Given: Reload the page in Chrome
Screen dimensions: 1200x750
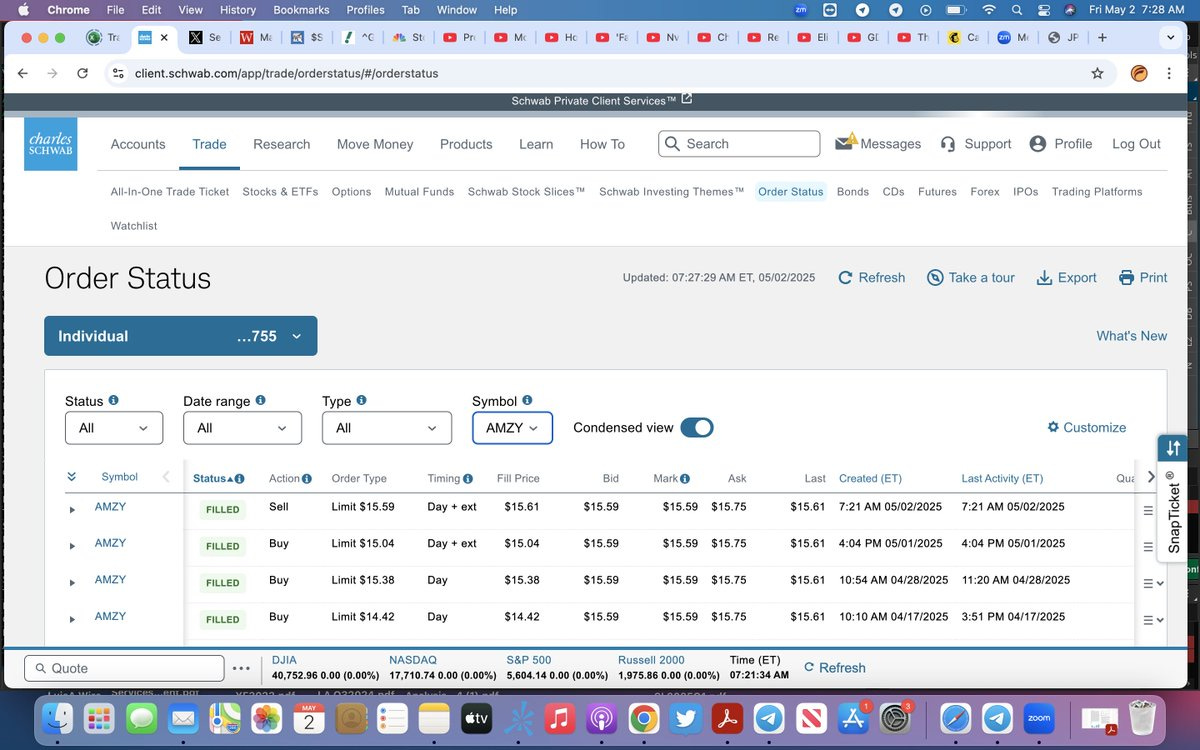Looking at the screenshot, I should click(82, 73).
